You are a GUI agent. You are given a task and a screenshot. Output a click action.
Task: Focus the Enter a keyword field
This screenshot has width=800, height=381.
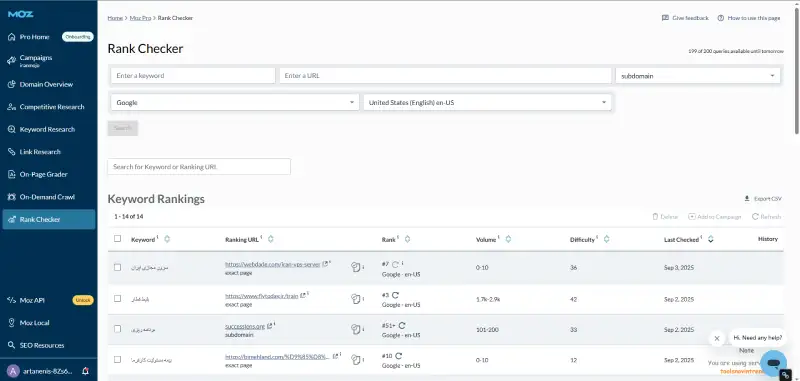[x=193, y=75]
